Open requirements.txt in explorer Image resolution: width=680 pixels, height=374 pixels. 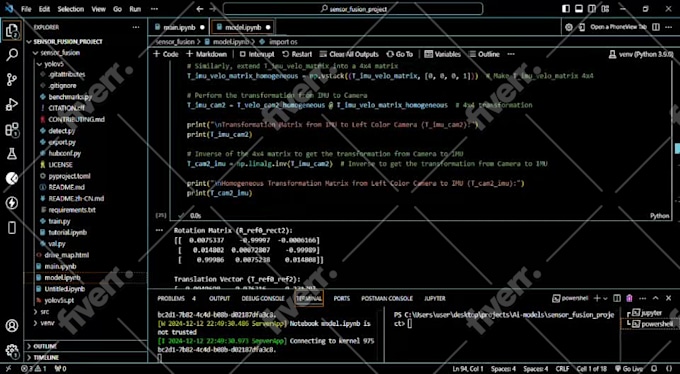(72, 210)
